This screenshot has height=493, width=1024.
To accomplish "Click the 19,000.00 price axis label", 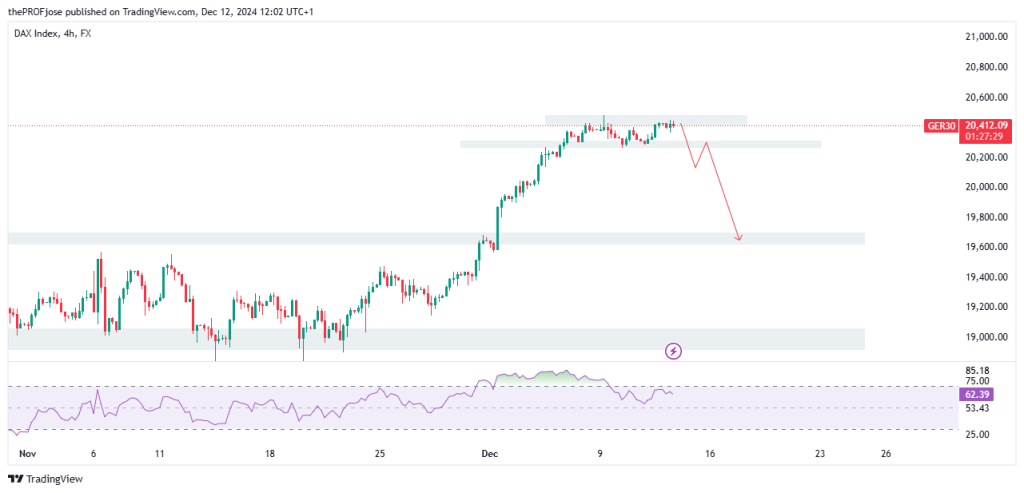I will click(x=989, y=337).
